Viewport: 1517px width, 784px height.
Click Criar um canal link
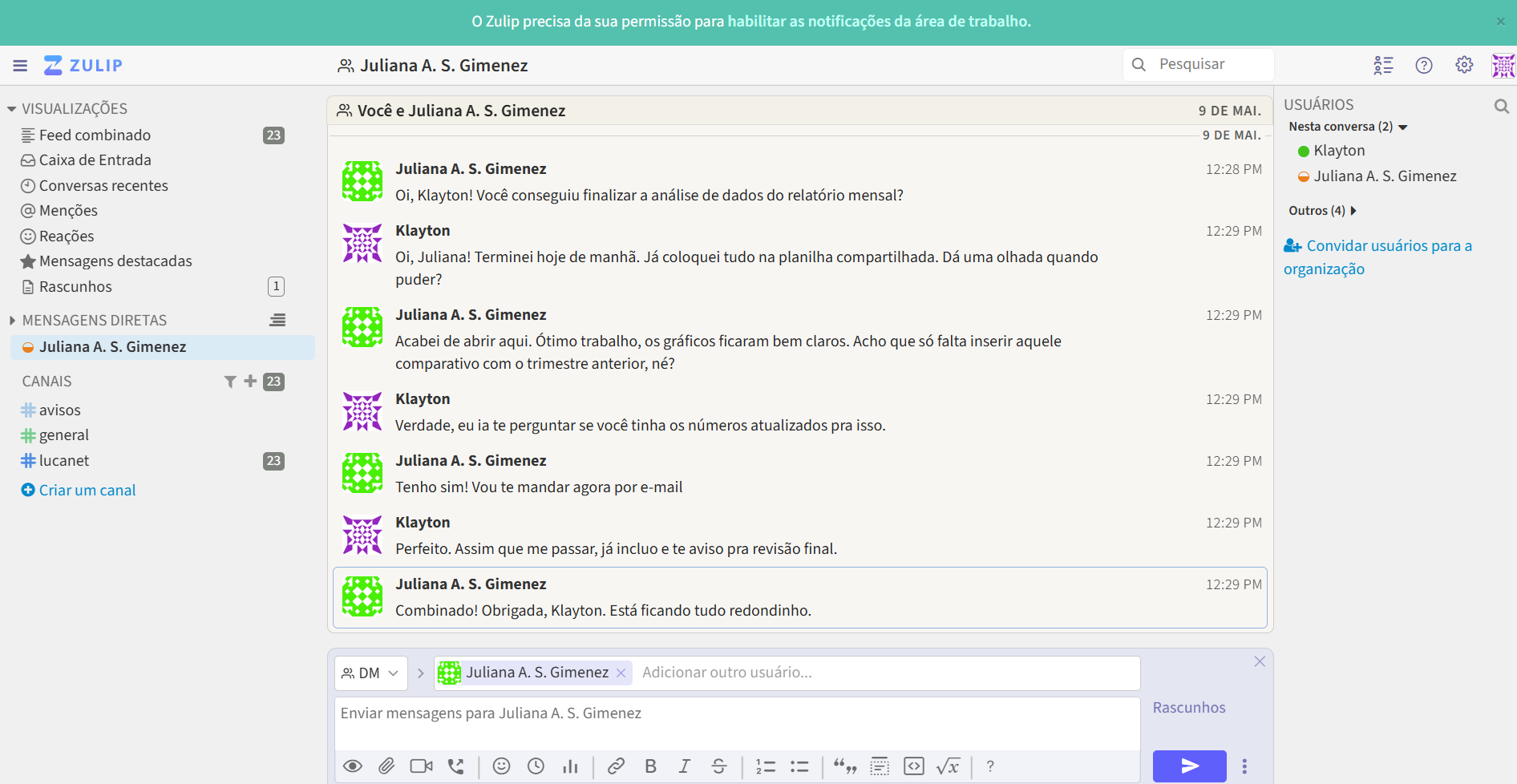click(x=87, y=491)
